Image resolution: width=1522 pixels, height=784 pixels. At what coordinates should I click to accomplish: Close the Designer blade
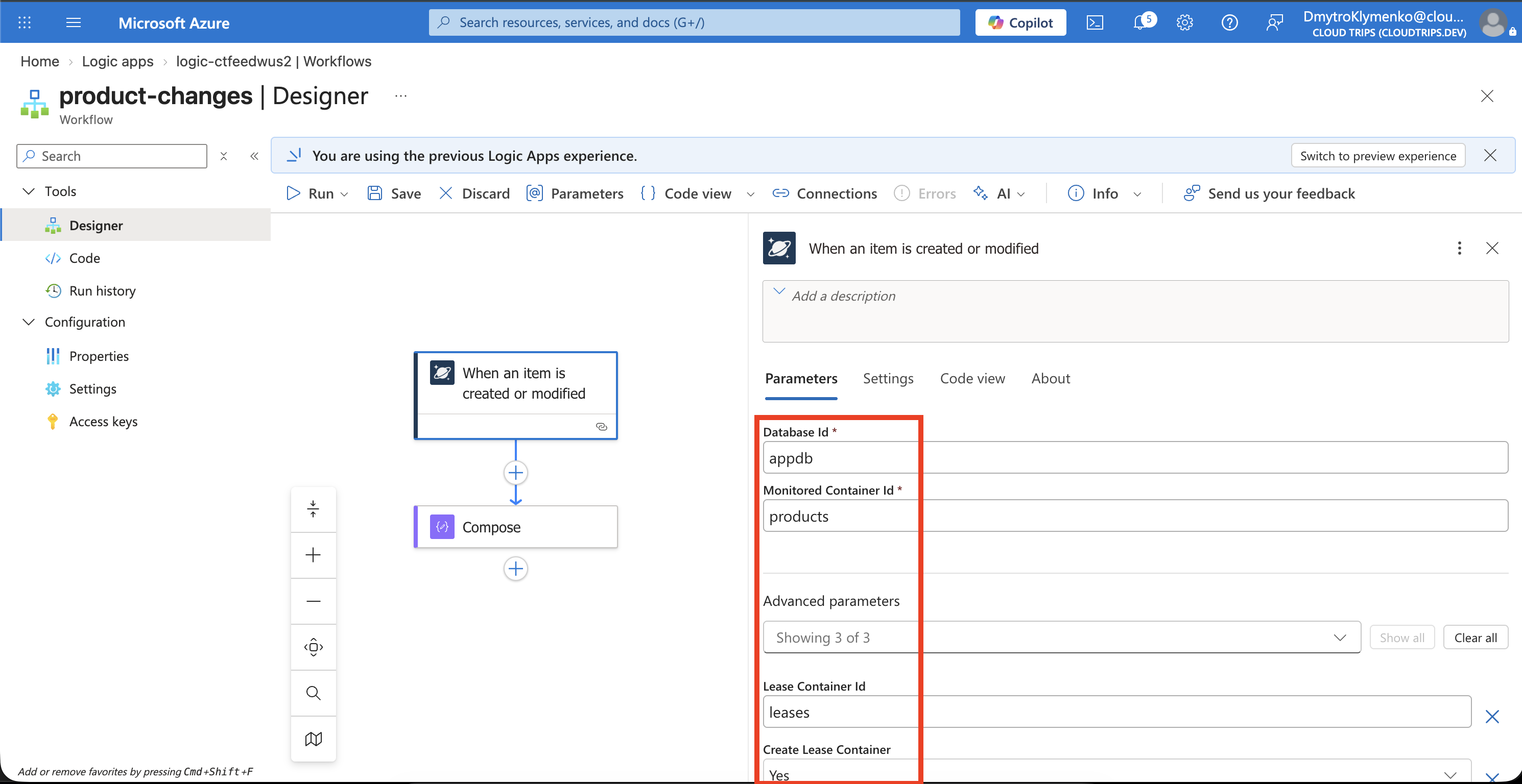1487,96
